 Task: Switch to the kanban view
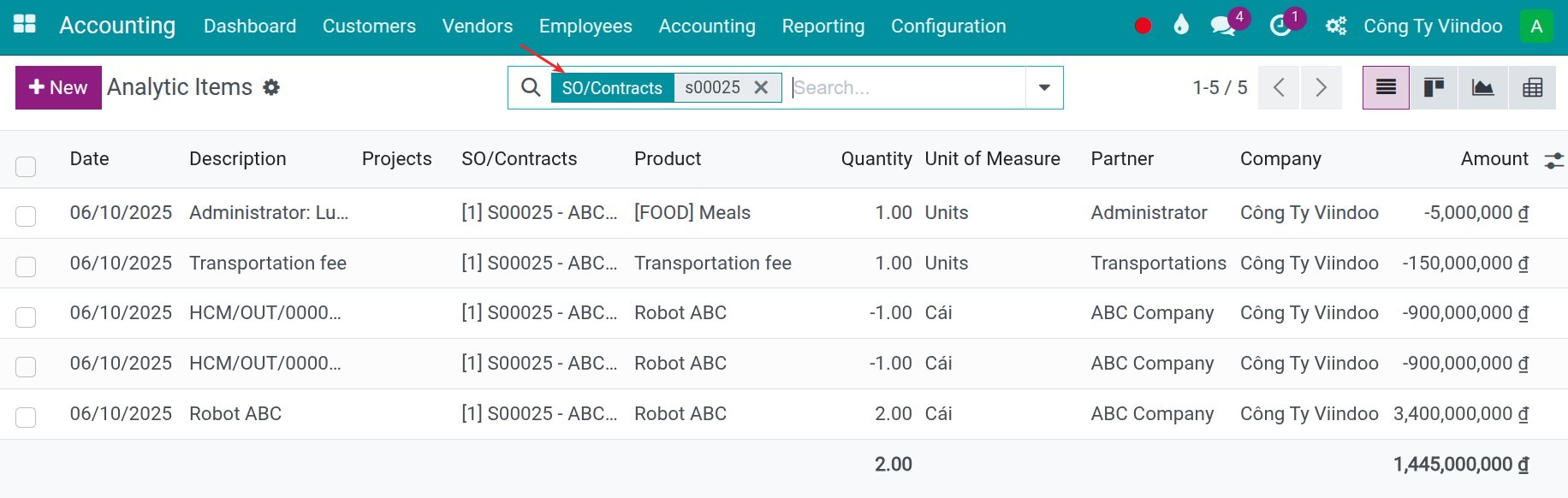[1434, 87]
